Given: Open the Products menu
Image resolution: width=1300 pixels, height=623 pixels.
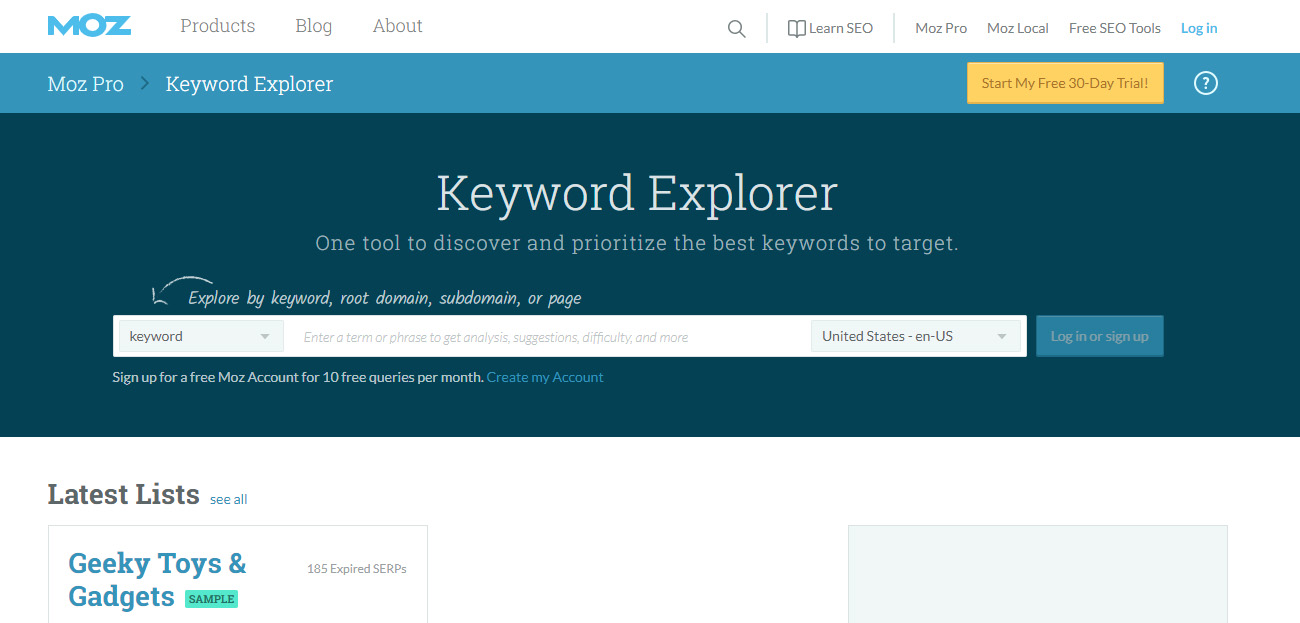Looking at the screenshot, I should pos(217,26).
